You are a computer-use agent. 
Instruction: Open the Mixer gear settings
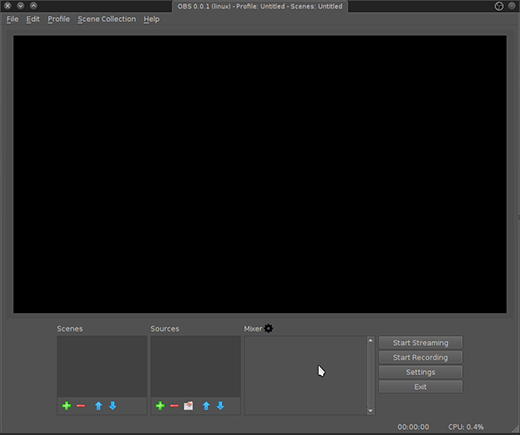tap(268, 329)
